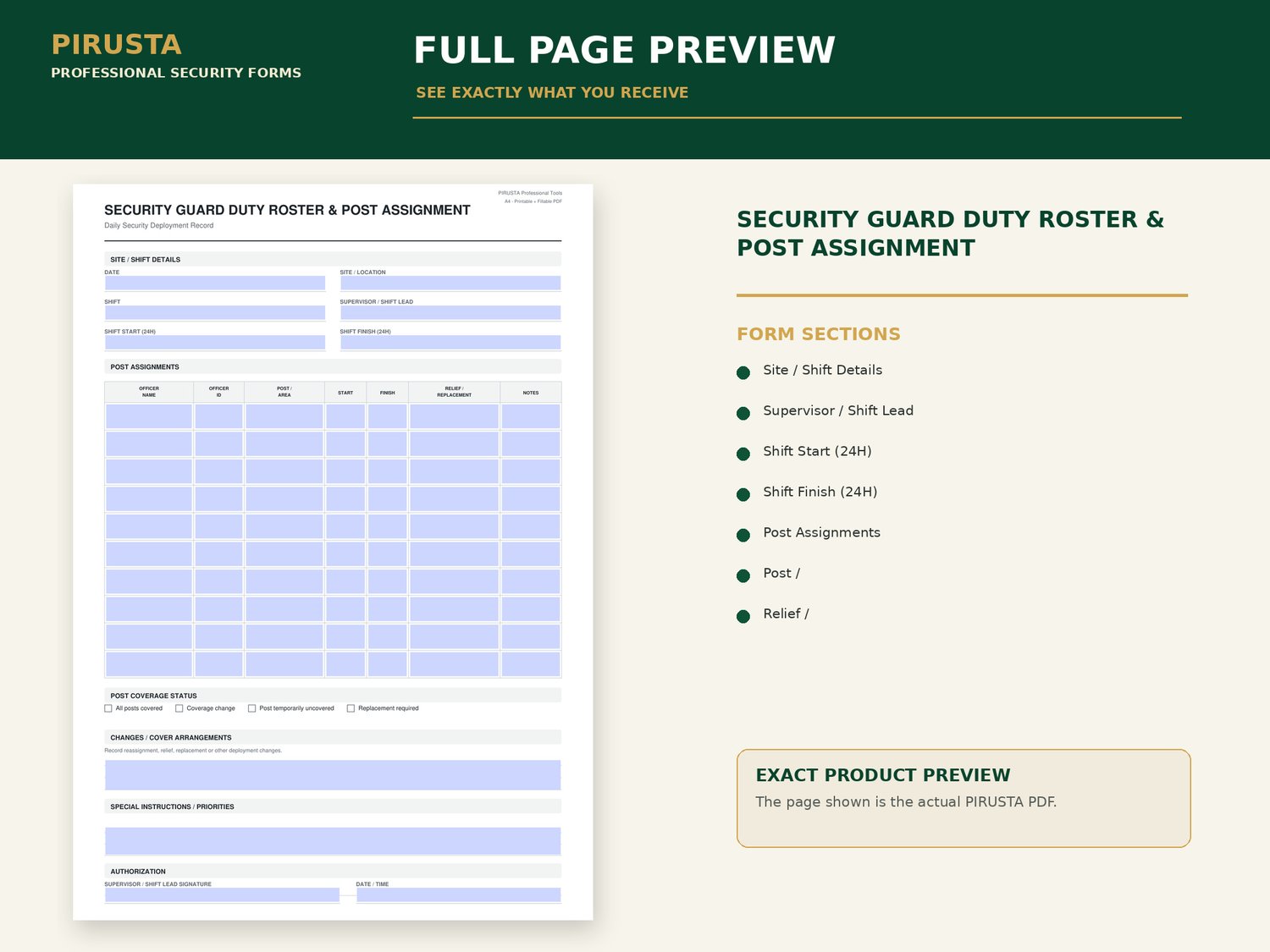The height and width of the screenshot is (952, 1270).
Task: Click 'Professional Security Forms' tagline
Action: pyautogui.click(x=176, y=73)
